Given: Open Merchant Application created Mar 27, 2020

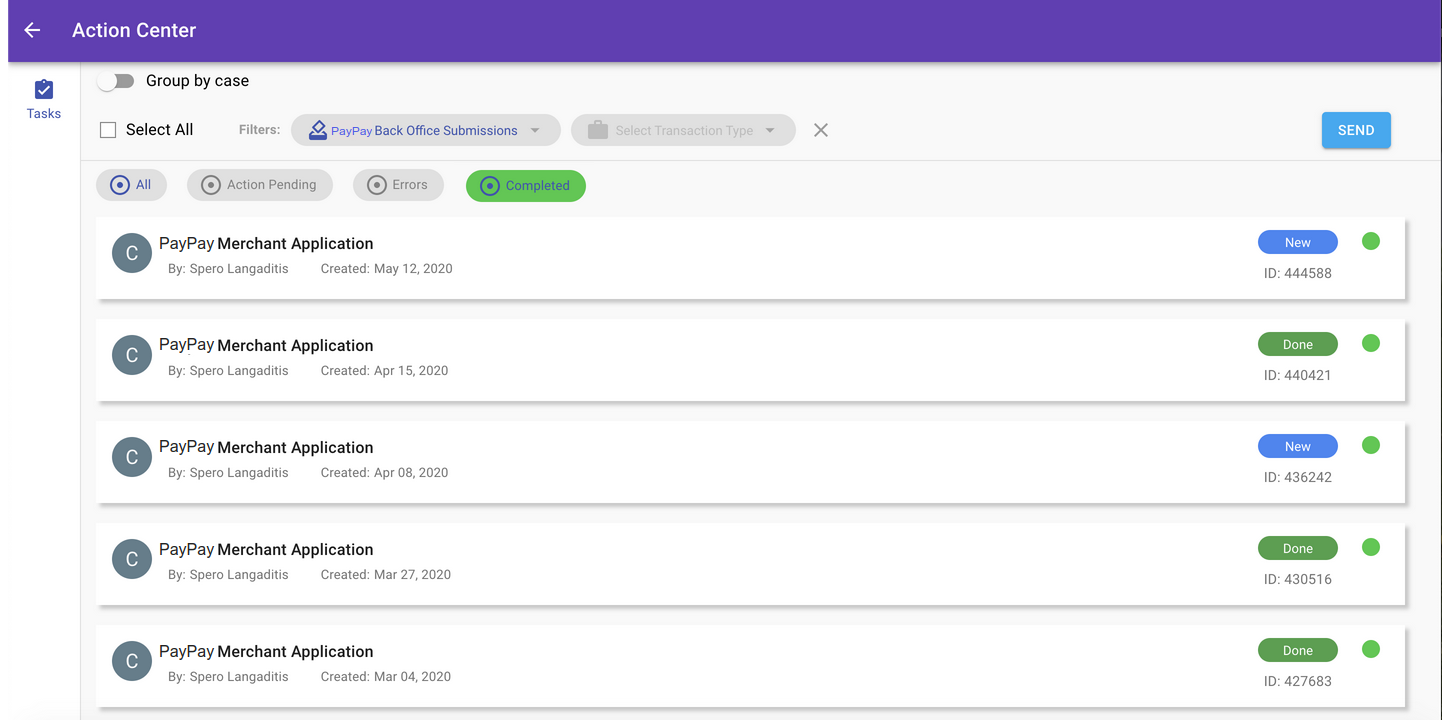Looking at the screenshot, I should pyautogui.click(x=751, y=564).
